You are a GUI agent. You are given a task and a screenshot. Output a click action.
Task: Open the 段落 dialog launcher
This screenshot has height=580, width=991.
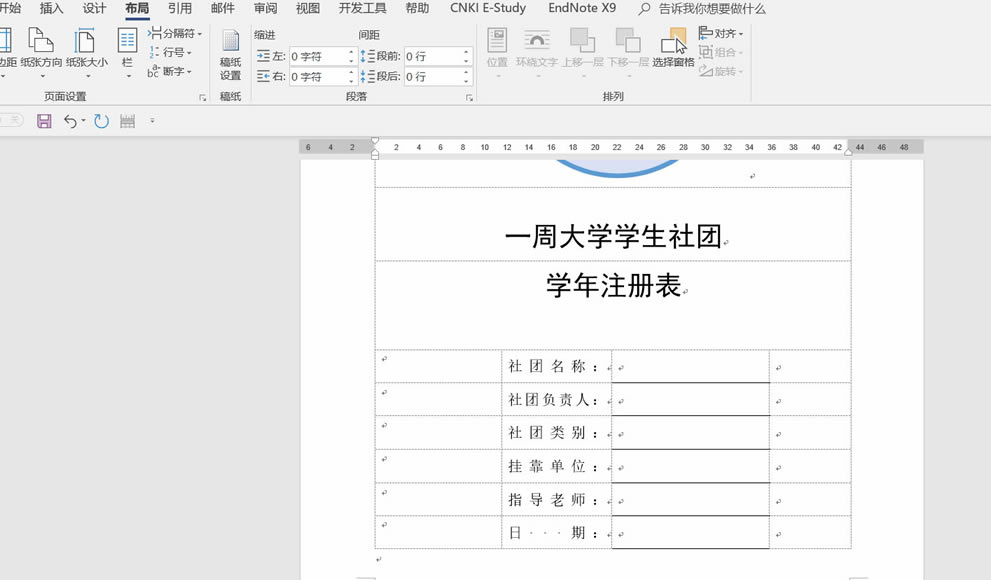pyautogui.click(x=469, y=95)
